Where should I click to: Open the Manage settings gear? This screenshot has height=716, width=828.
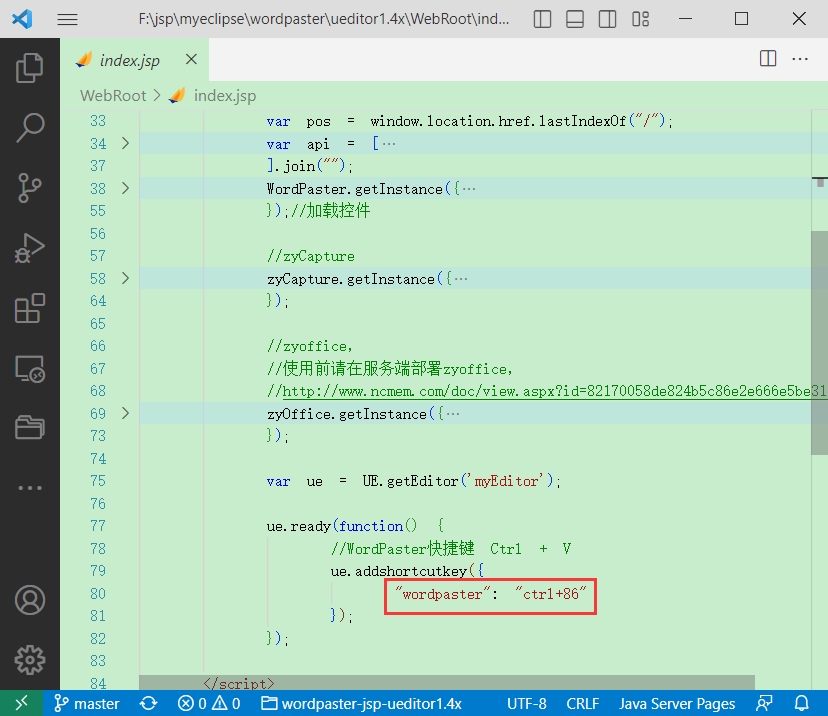point(30,659)
